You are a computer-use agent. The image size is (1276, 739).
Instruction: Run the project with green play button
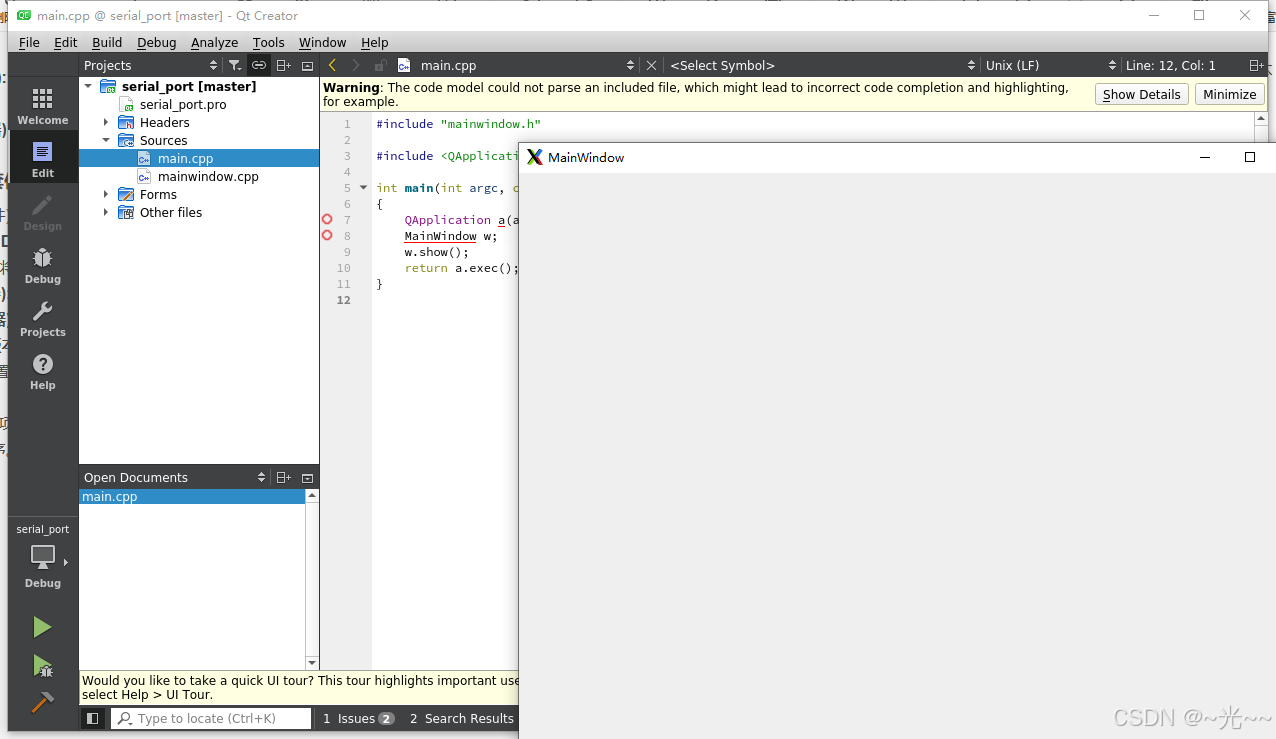coord(42,627)
